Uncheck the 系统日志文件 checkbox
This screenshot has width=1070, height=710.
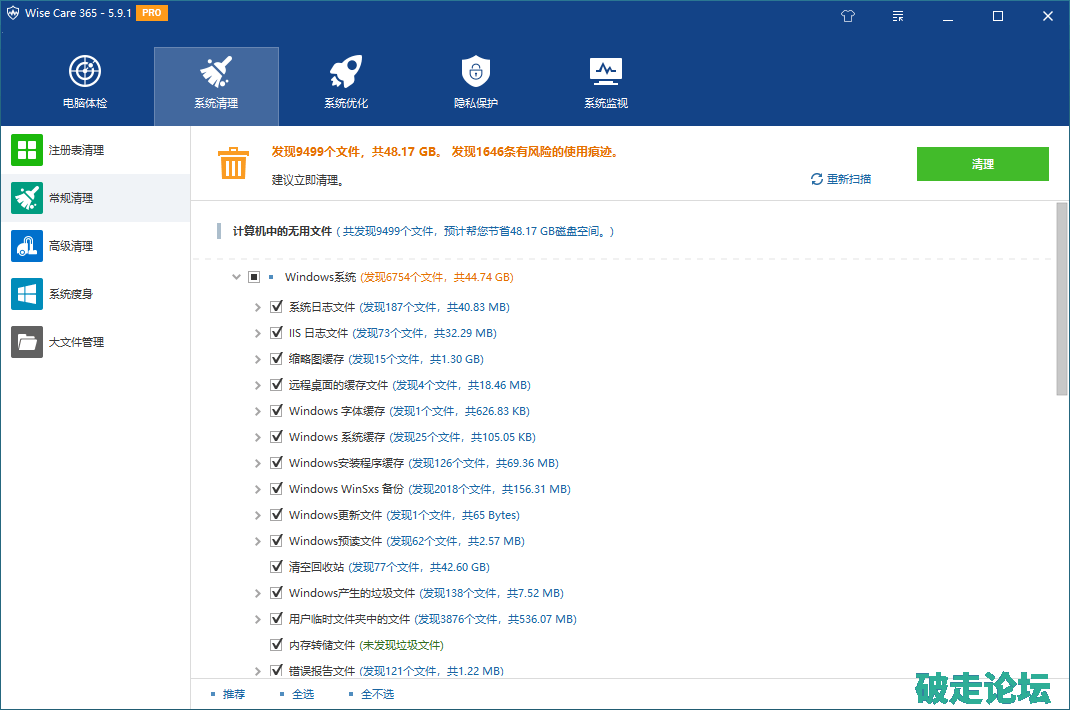click(277, 307)
